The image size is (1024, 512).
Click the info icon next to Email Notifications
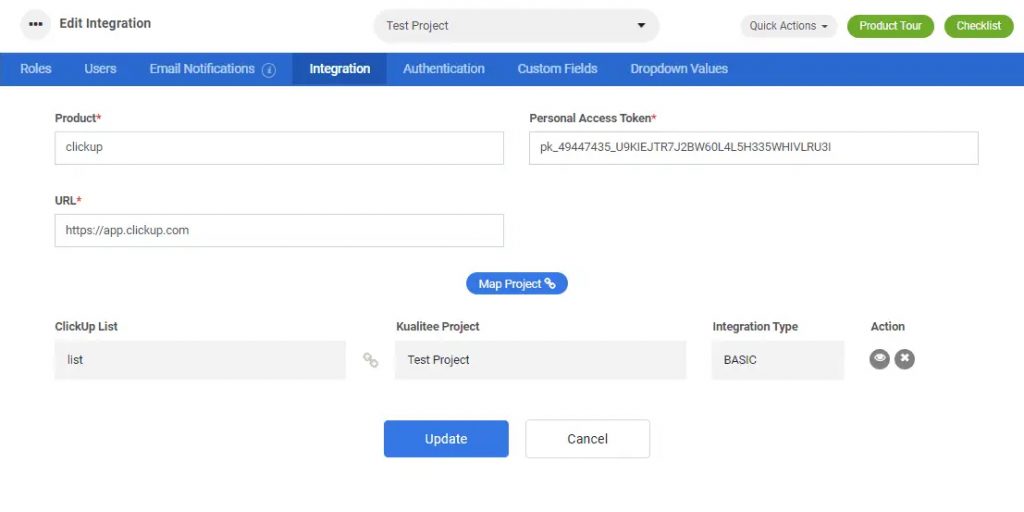point(269,70)
